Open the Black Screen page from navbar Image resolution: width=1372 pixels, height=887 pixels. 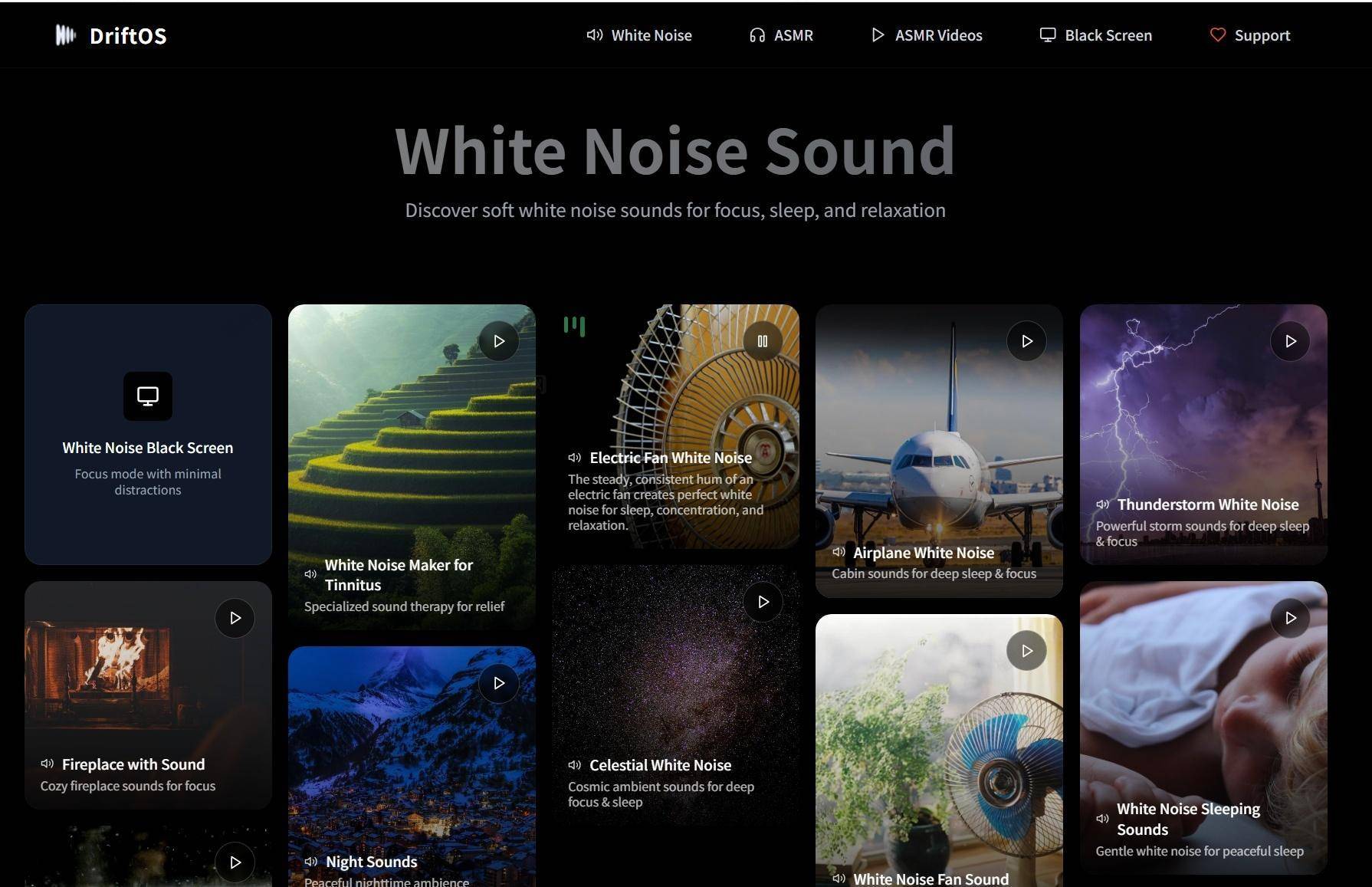[1095, 35]
